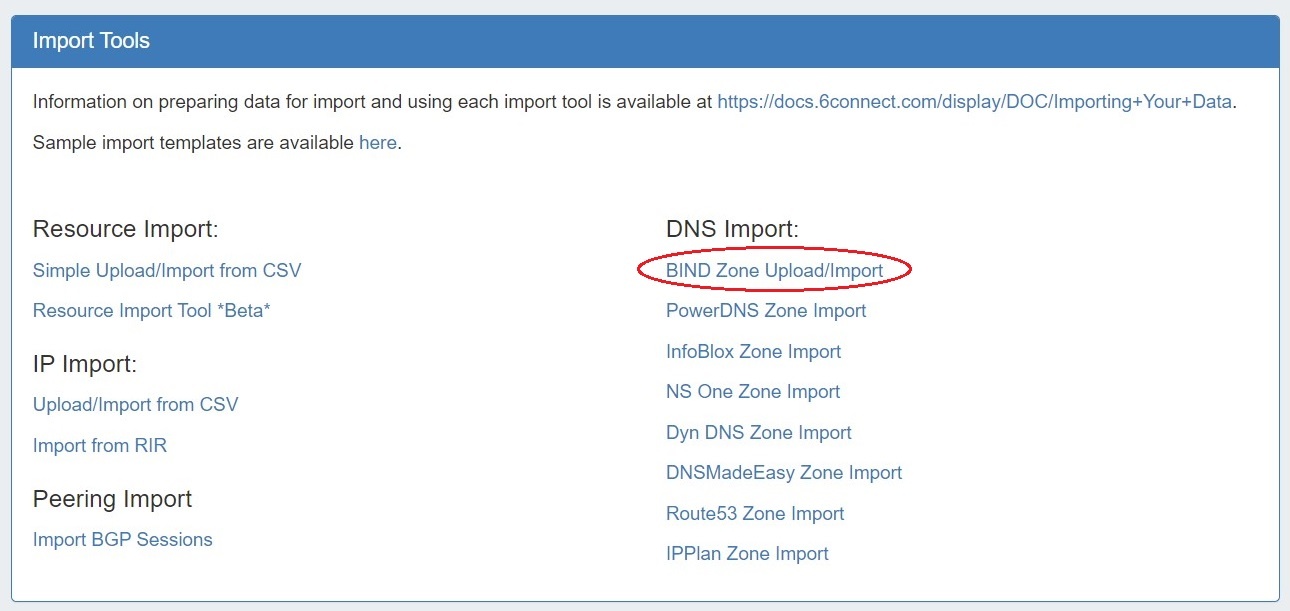The width and height of the screenshot is (1290, 611).
Task: Choose InfoBlox Zone Import
Action: tap(753, 351)
